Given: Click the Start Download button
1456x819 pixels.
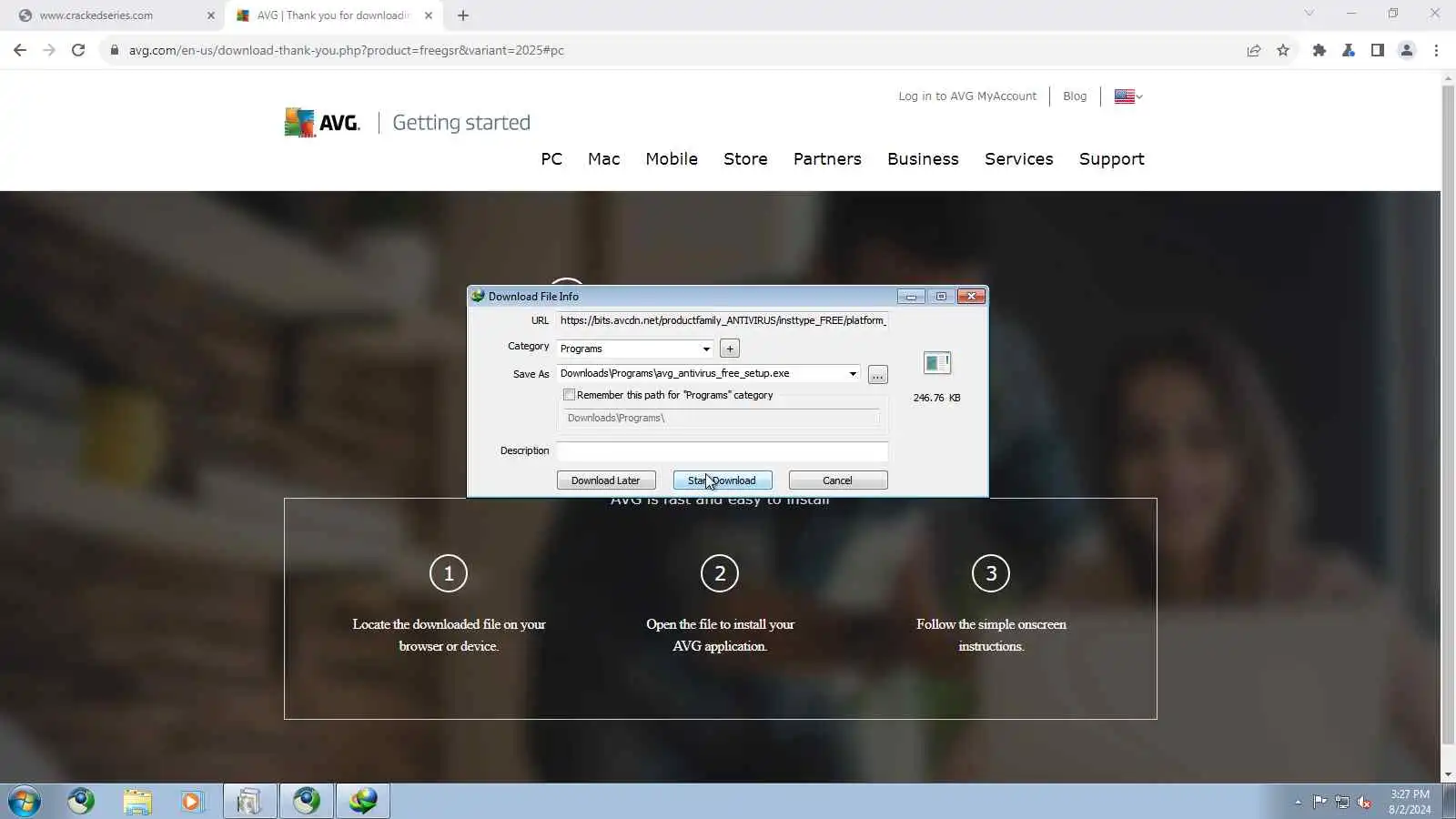Looking at the screenshot, I should 723,480.
